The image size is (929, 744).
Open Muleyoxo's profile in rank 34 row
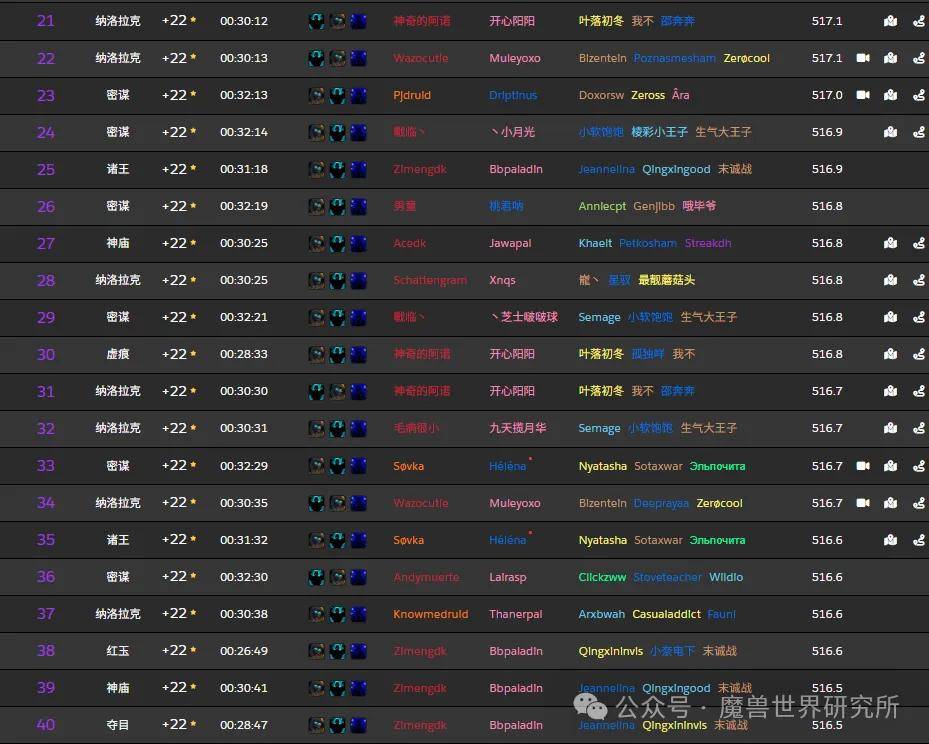click(515, 503)
